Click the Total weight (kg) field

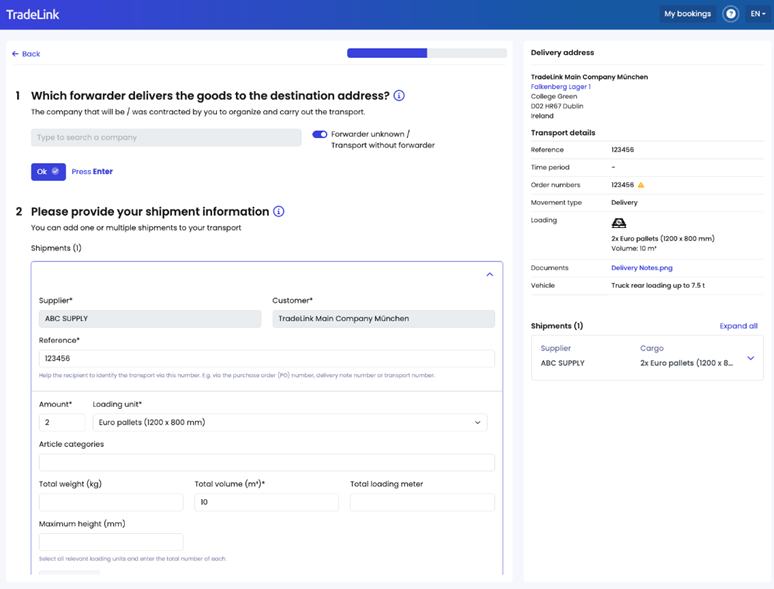point(111,502)
